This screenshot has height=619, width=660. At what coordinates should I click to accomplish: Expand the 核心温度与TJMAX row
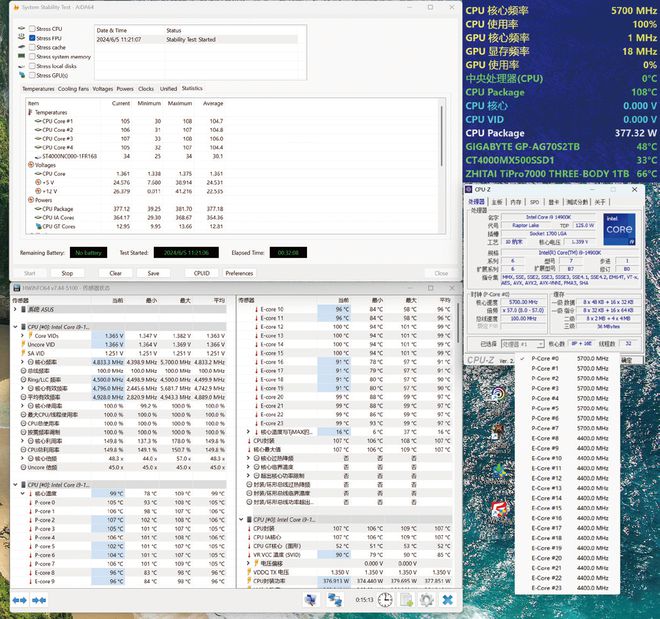point(249,432)
